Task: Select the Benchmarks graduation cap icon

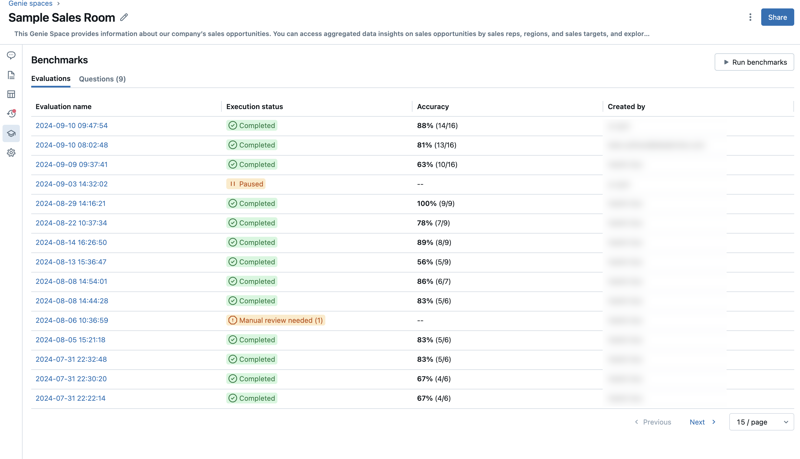Action: 11,133
